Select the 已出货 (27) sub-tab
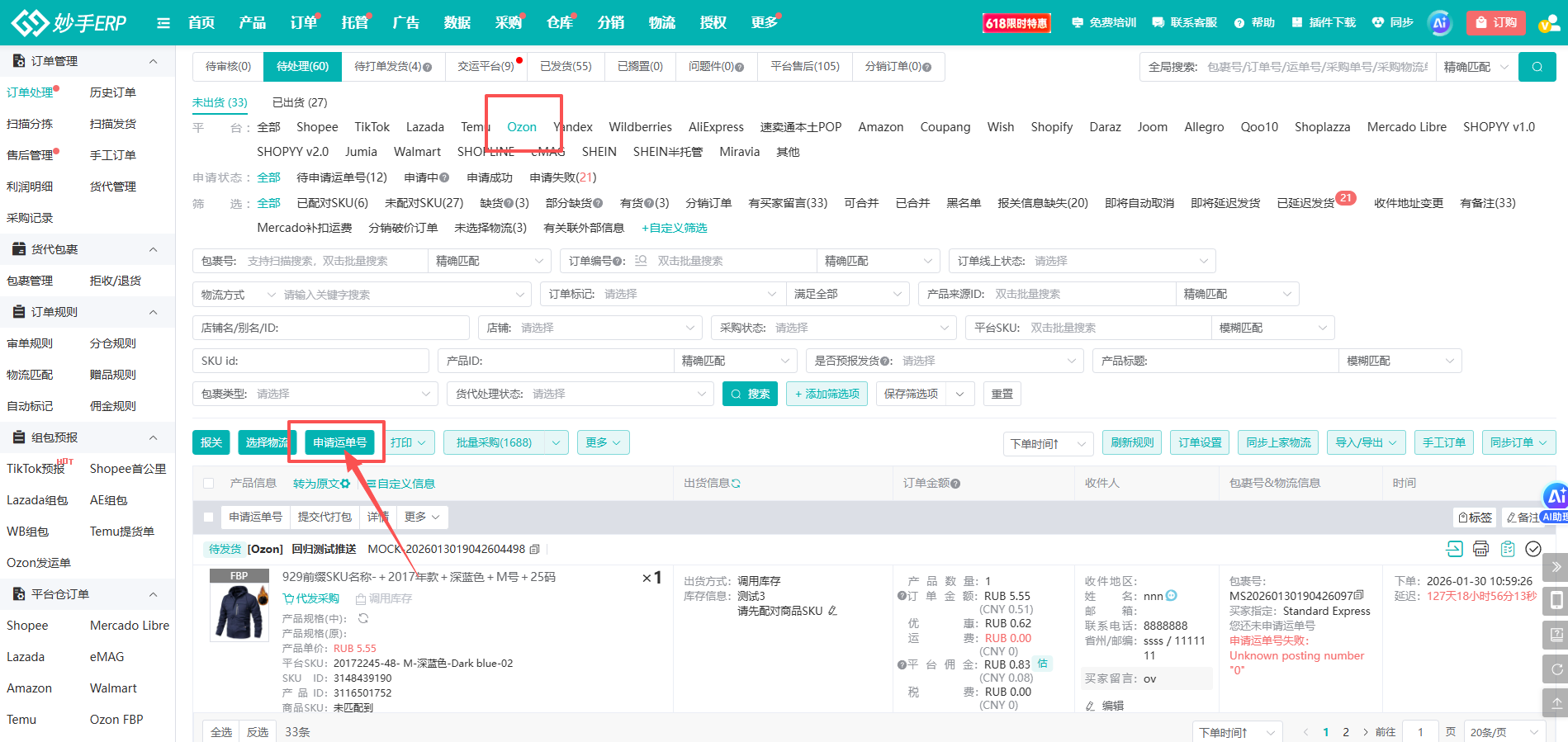 [300, 102]
